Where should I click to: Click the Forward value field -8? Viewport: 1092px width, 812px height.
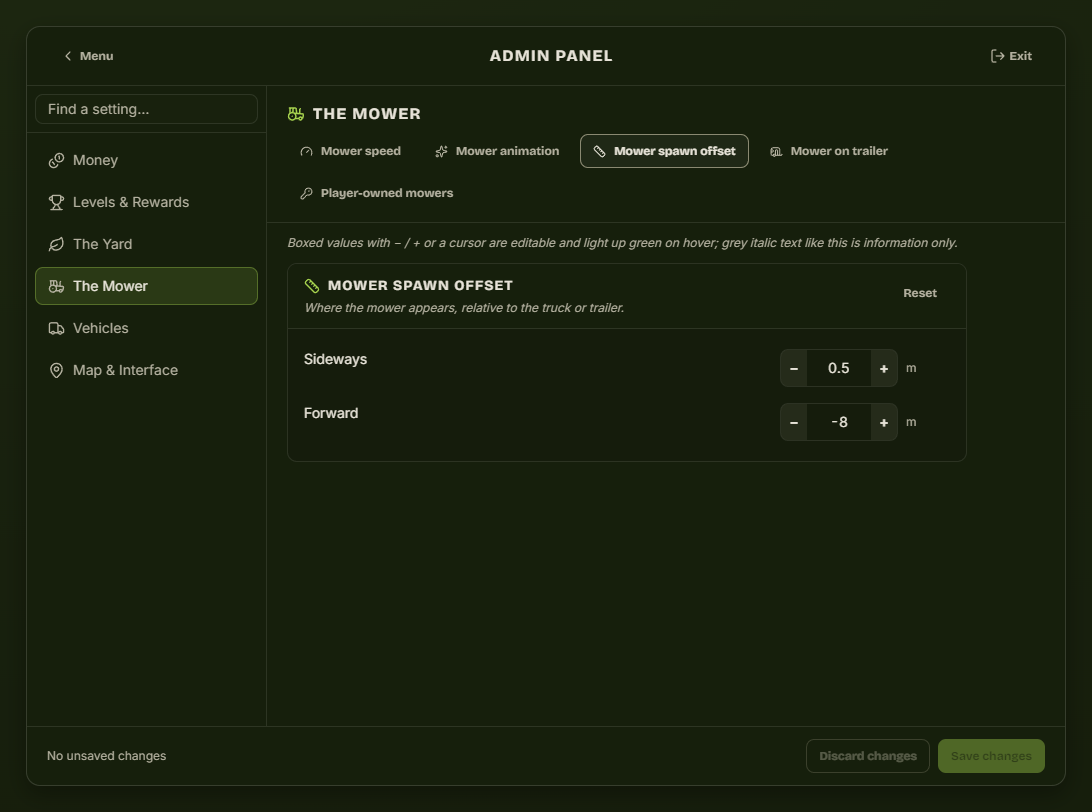point(838,422)
